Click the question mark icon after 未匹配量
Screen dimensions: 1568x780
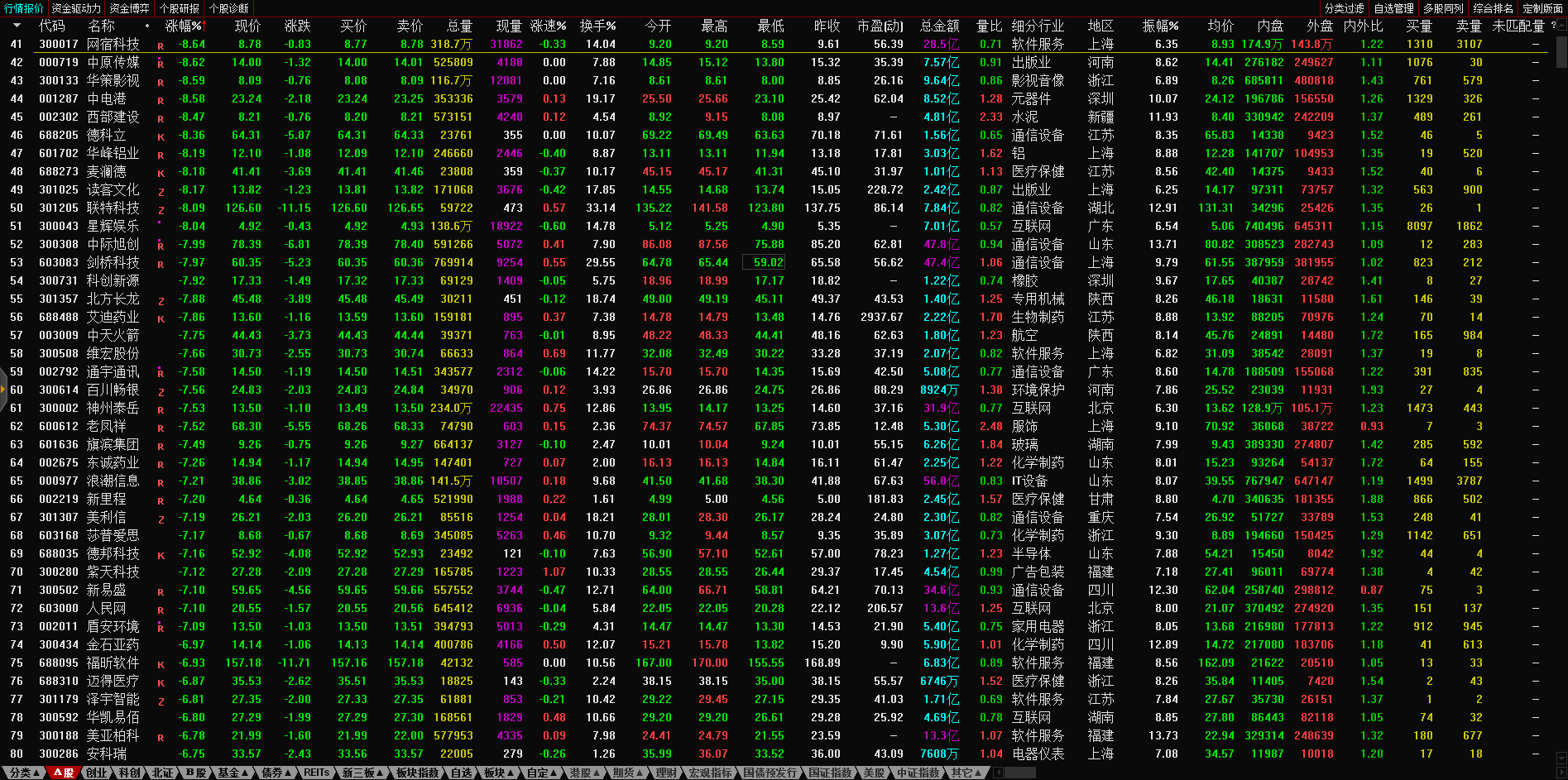point(1553,26)
